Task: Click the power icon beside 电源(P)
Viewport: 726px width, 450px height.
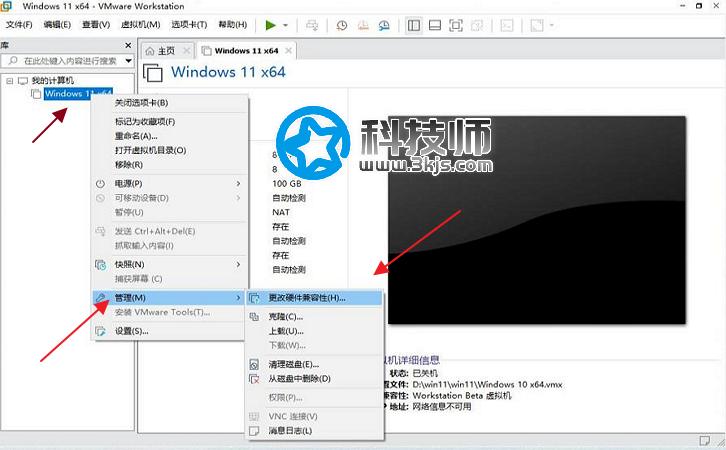Action: 100,184
